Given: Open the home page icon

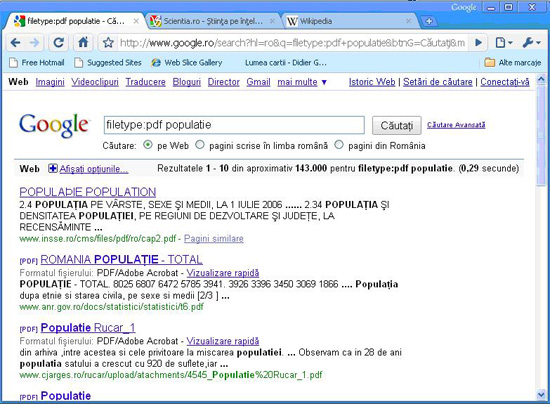Looking at the screenshot, I should coord(83,43).
